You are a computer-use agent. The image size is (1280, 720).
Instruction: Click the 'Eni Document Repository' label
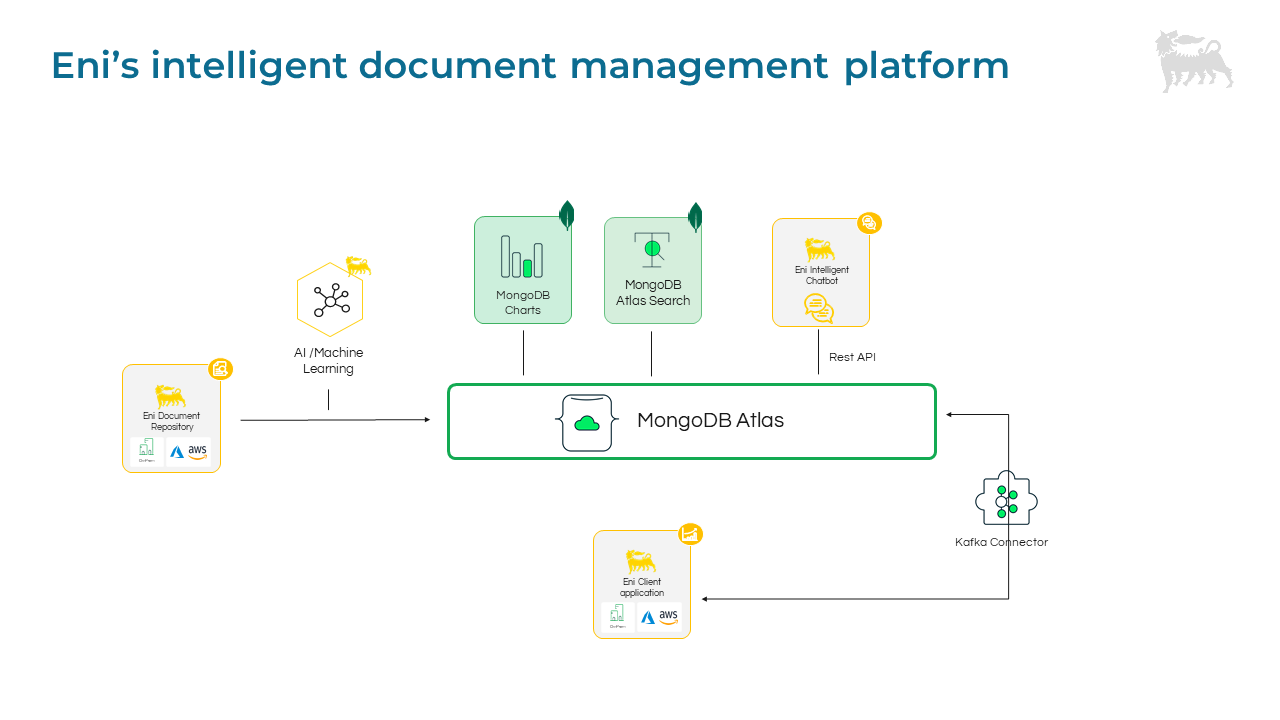click(171, 422)
